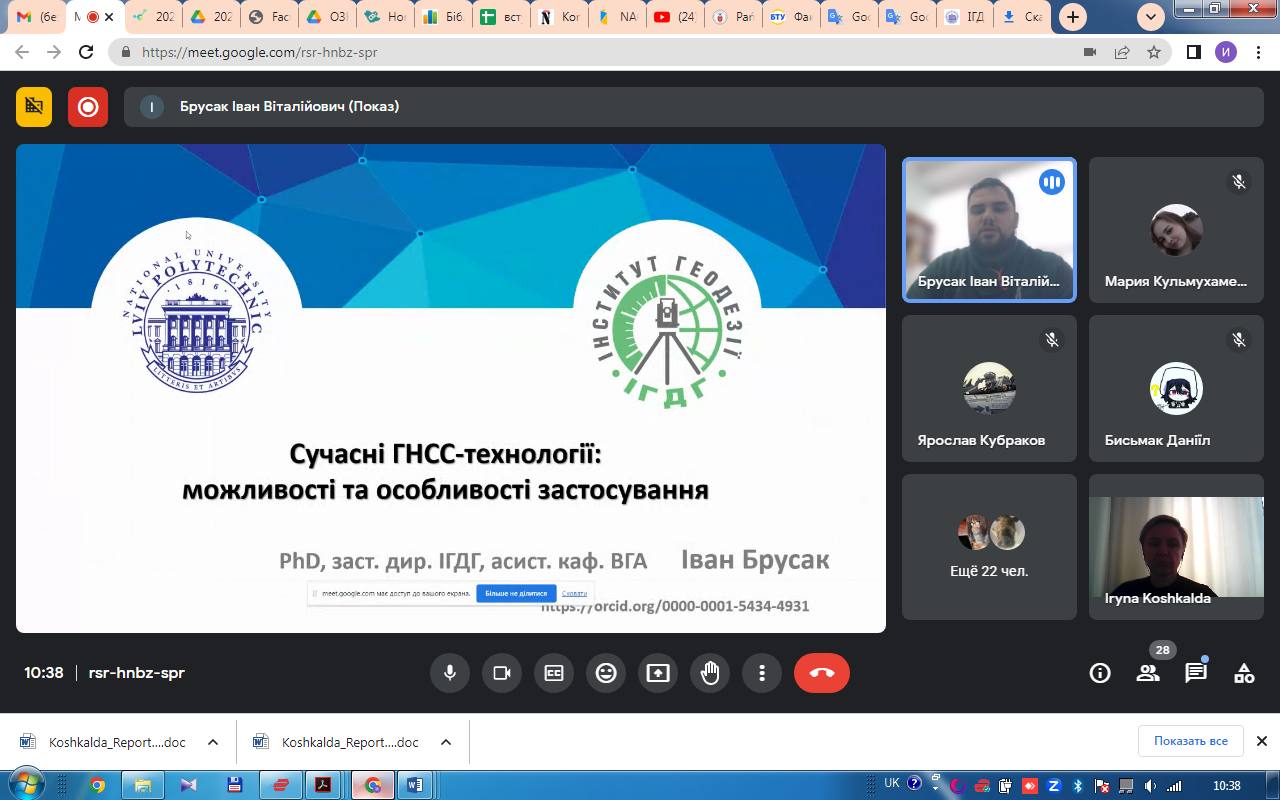Viewport: 1280px width, 800px height.
Task: Click muted mic icon on Мария Кульмухаме tile
Action: (x=1239, y=182)
